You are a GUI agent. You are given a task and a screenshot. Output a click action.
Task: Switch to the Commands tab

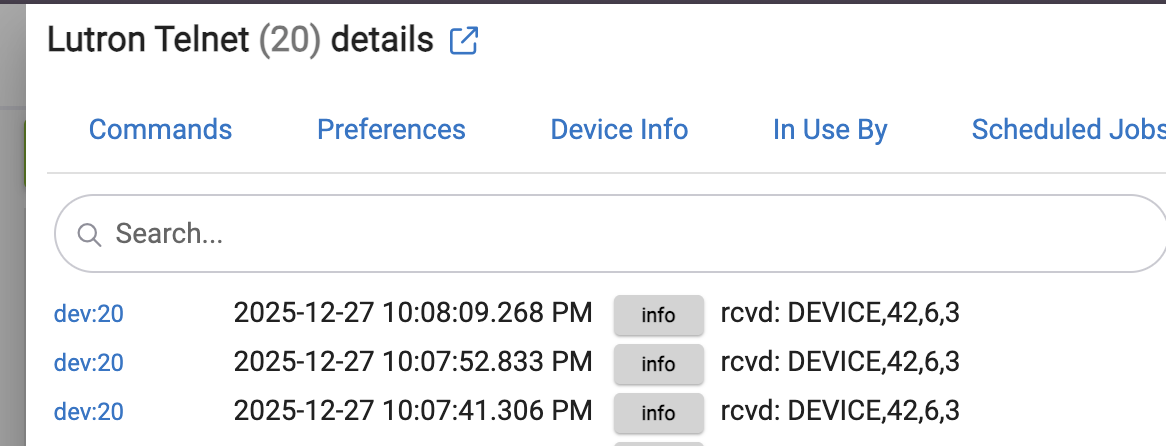pos(160,130)
